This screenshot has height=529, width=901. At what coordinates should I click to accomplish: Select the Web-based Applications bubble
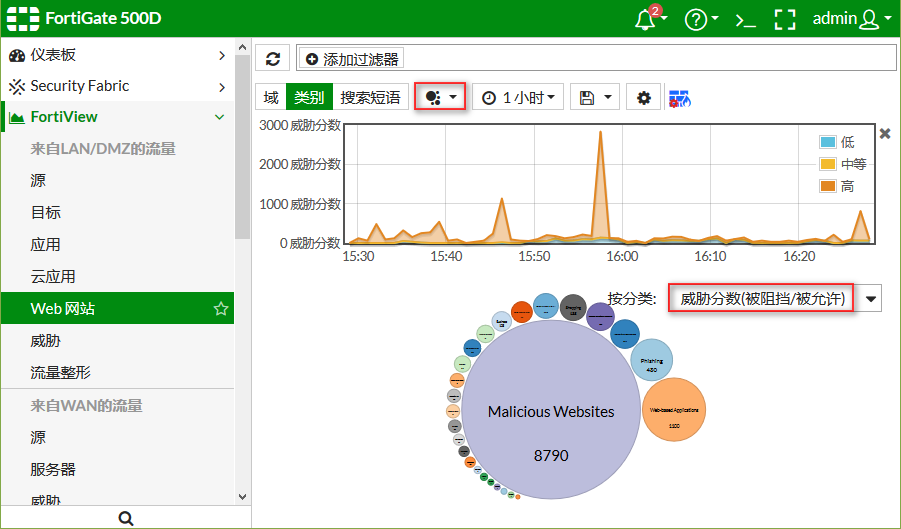click(673, 410)
